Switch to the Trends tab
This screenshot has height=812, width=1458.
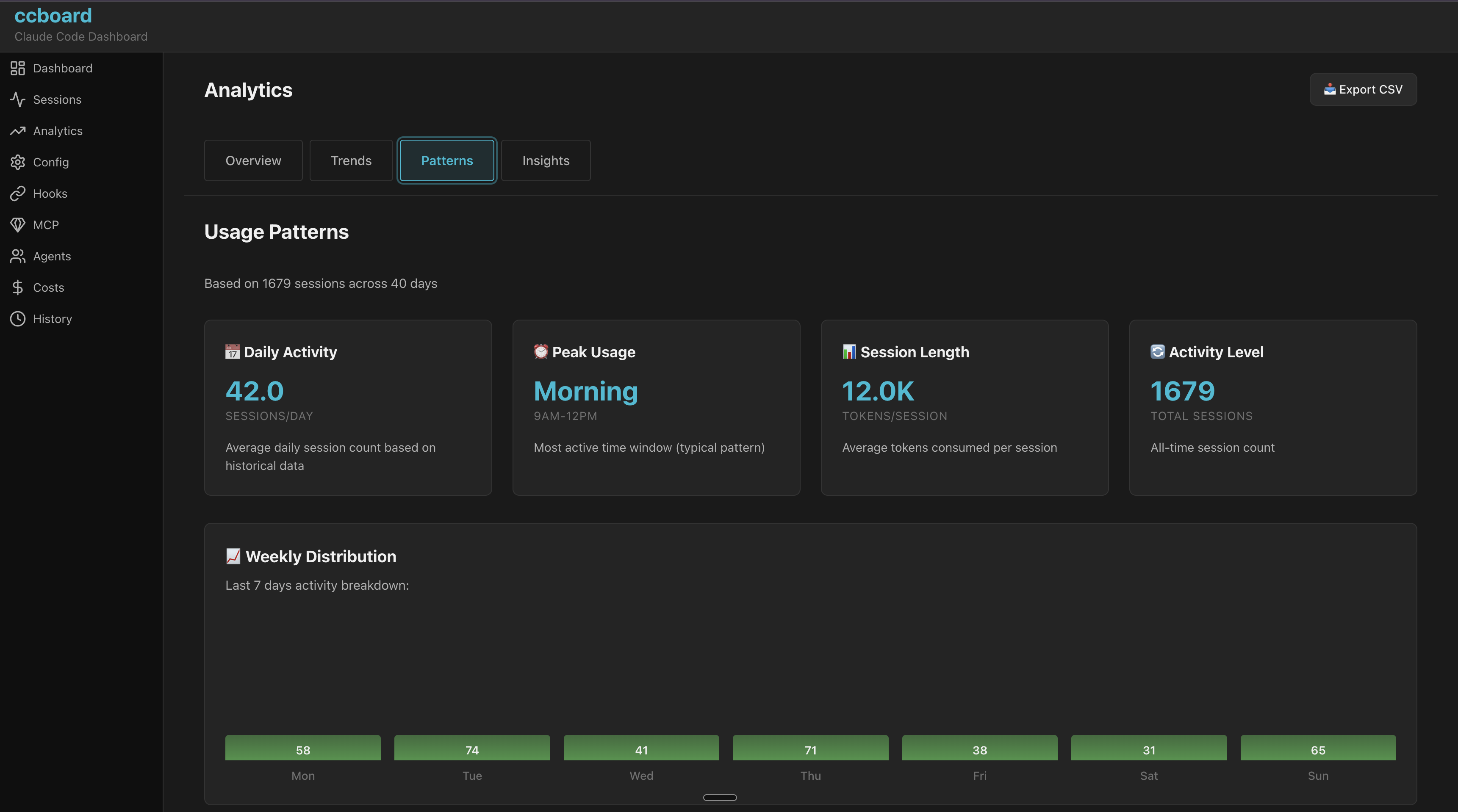click(351, 160)
